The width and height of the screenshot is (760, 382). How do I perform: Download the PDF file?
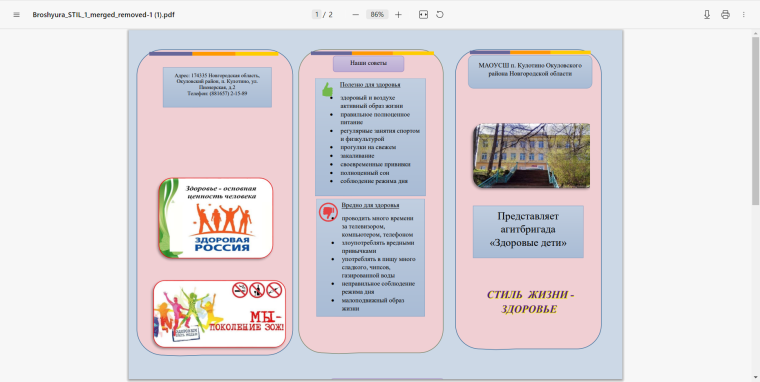pos(707,15)
